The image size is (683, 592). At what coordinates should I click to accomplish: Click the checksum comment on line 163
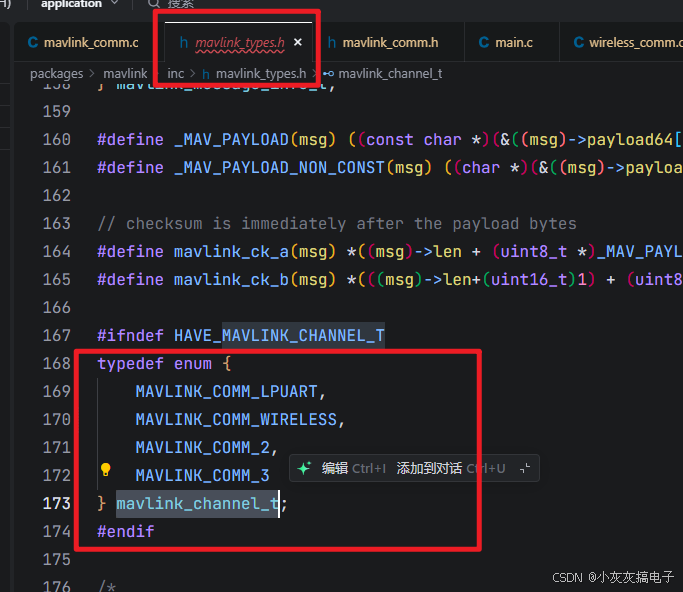point(337,224)
